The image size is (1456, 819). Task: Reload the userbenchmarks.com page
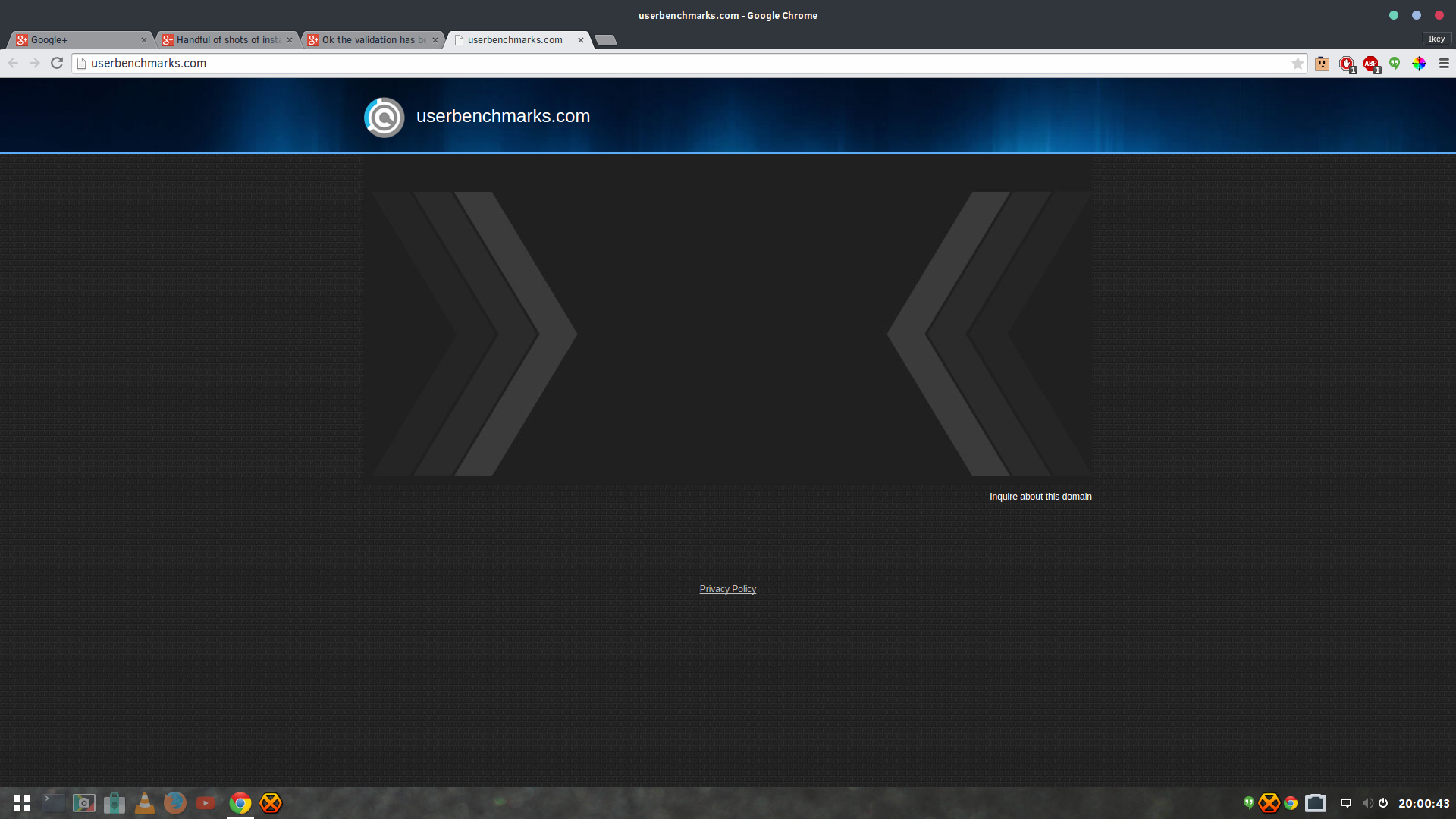click(57, 64)
